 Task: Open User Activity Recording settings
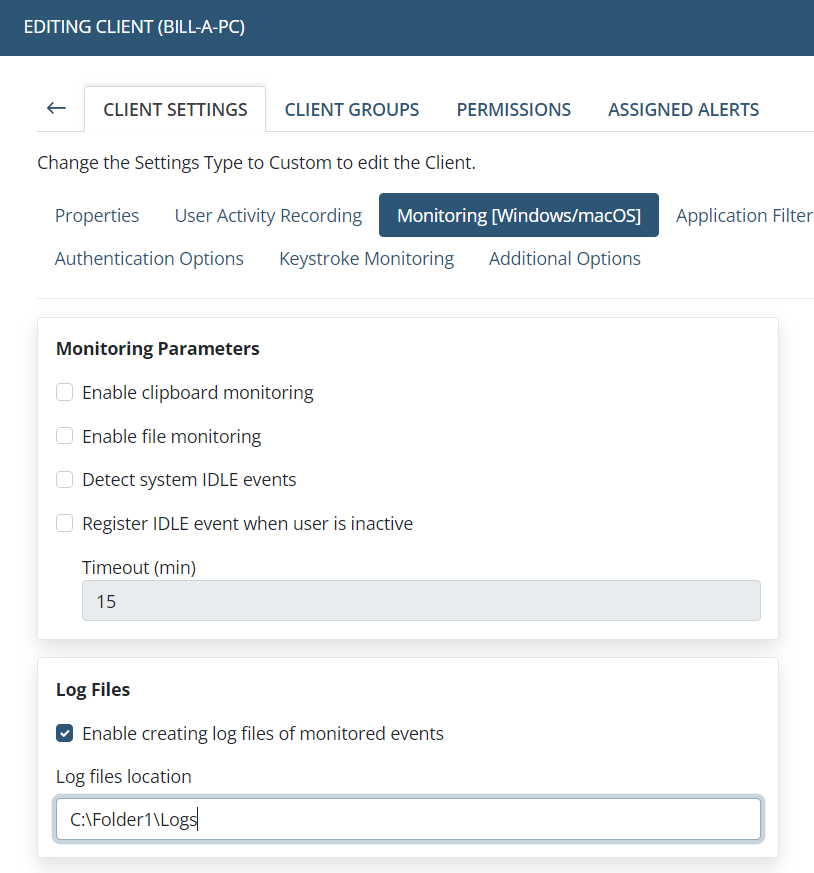pyautogui.click(x=268, y=215)
